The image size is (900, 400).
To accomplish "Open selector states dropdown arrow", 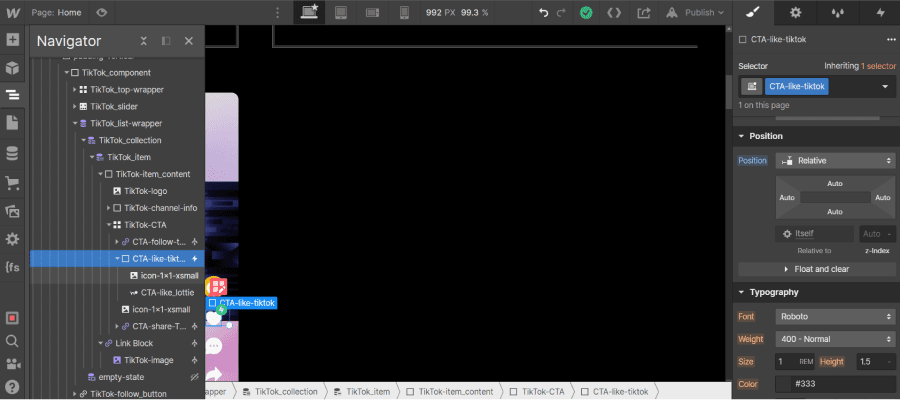I will coord(885,87).
